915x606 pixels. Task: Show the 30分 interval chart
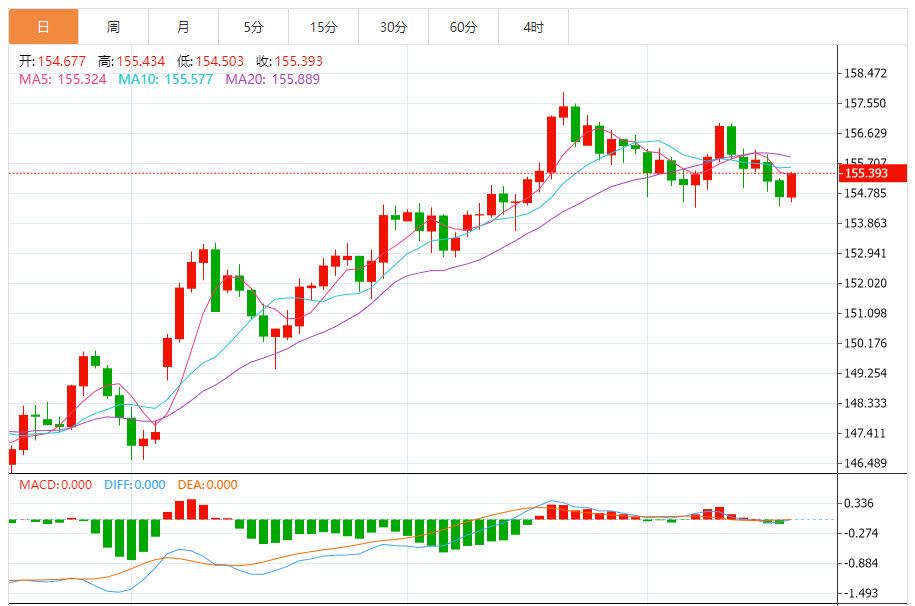click(393, 27)
